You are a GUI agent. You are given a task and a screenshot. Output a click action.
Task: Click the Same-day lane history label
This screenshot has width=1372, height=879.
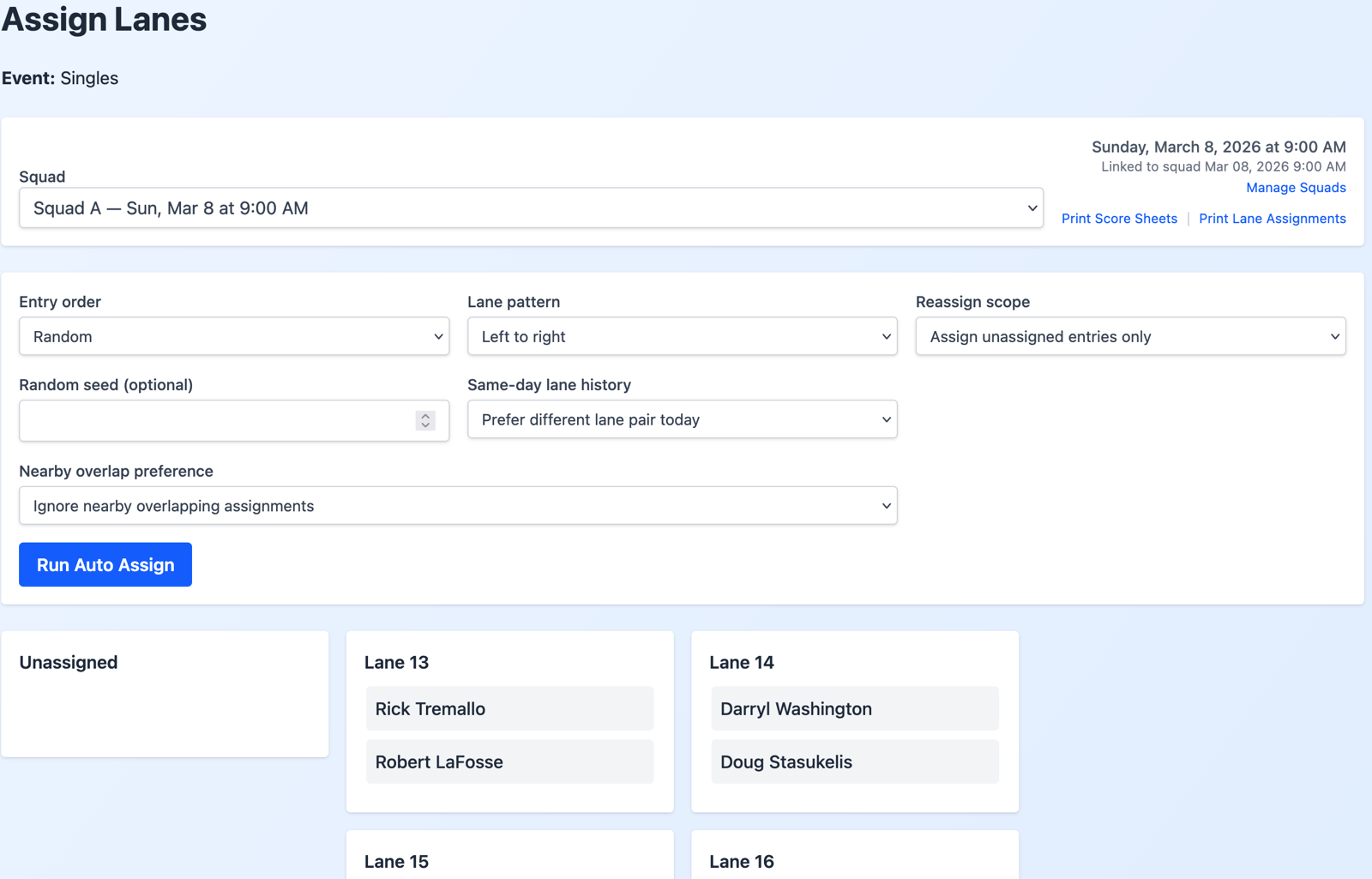tap(549, 385)
